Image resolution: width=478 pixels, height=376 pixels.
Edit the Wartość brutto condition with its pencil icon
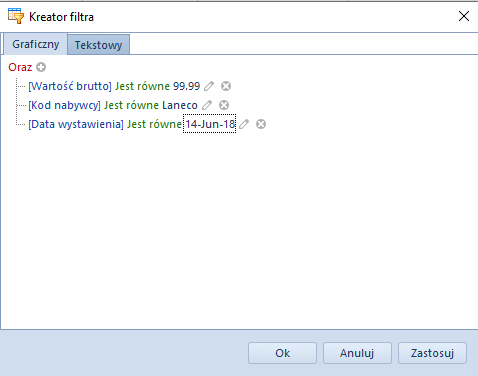click(x=209, y=86)
